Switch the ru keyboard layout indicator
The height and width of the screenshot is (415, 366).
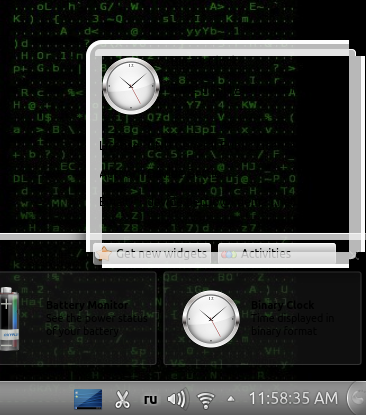[x=150, y=399]
